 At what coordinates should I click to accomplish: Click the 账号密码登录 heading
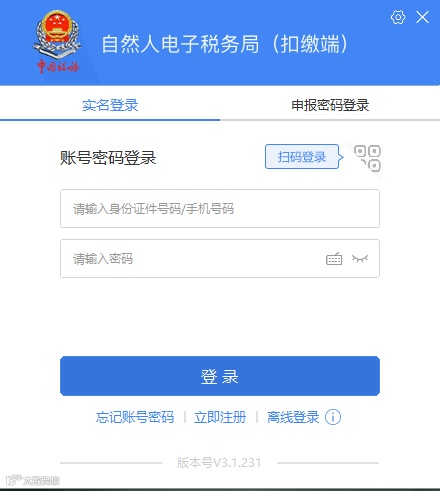[108, 158]
